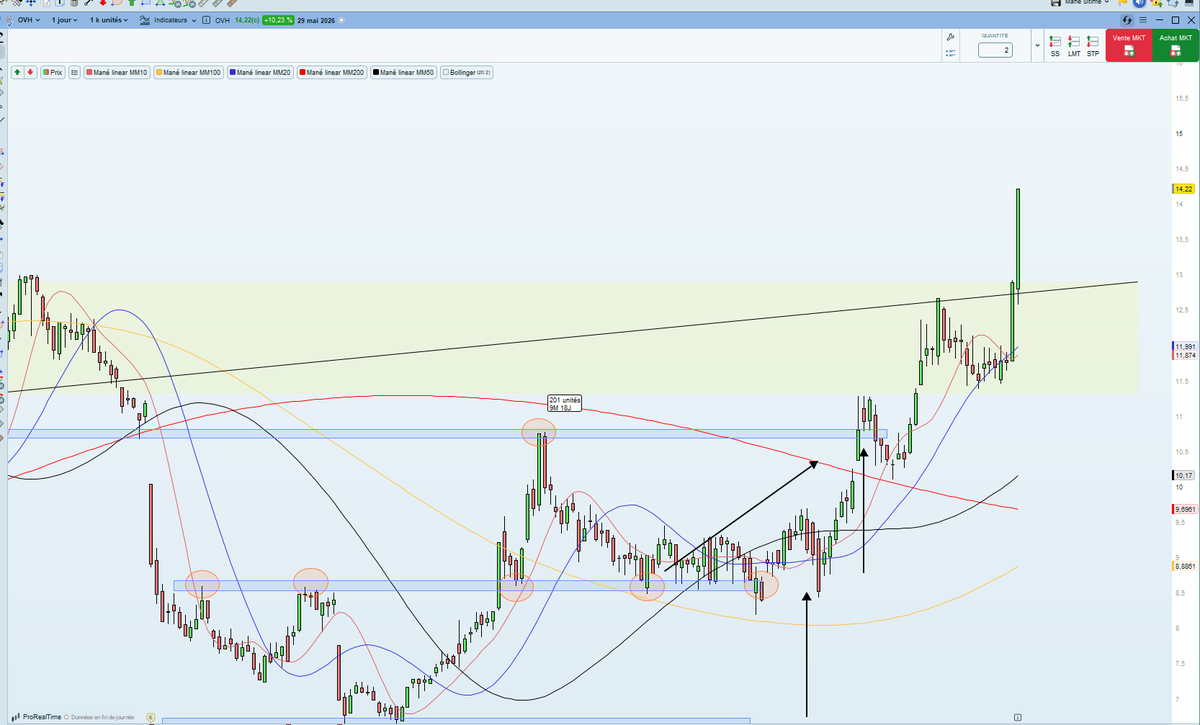Toggle the Mané linear MM10 indicator
Screen dimensions: 1200x725
point(118,72)
